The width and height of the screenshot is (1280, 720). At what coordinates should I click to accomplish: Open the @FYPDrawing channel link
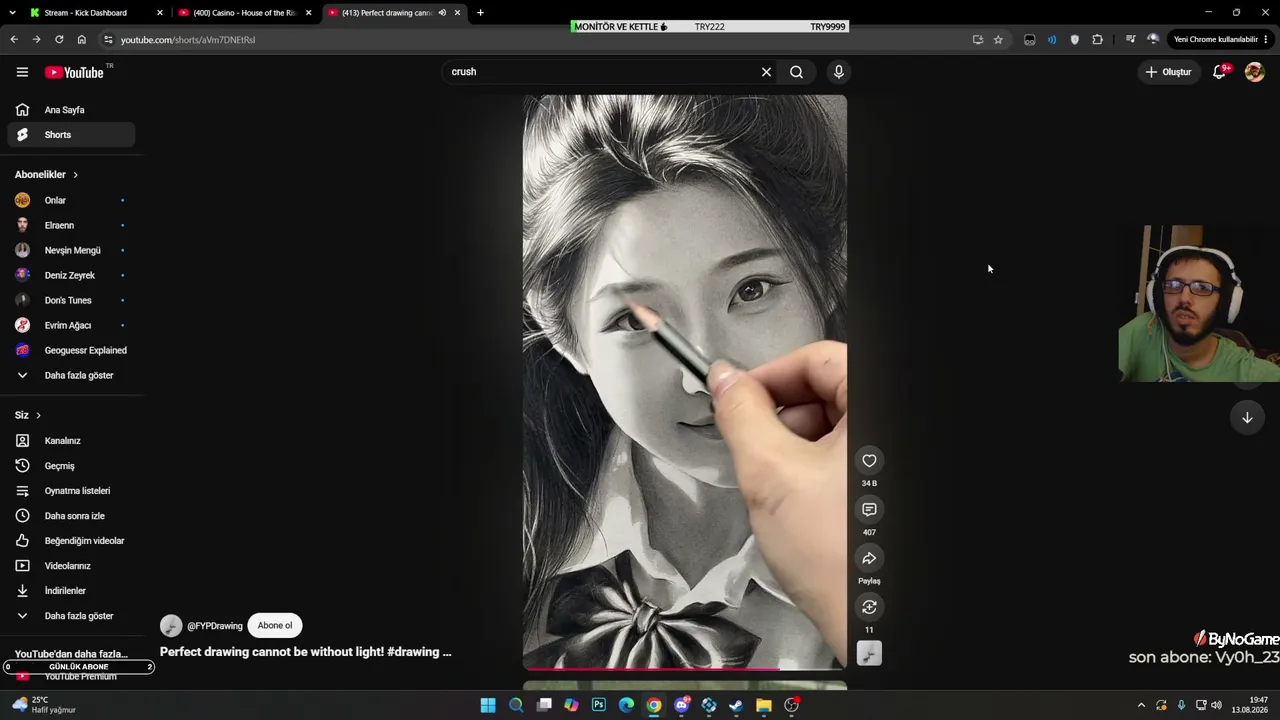click(x=215, y=626)
